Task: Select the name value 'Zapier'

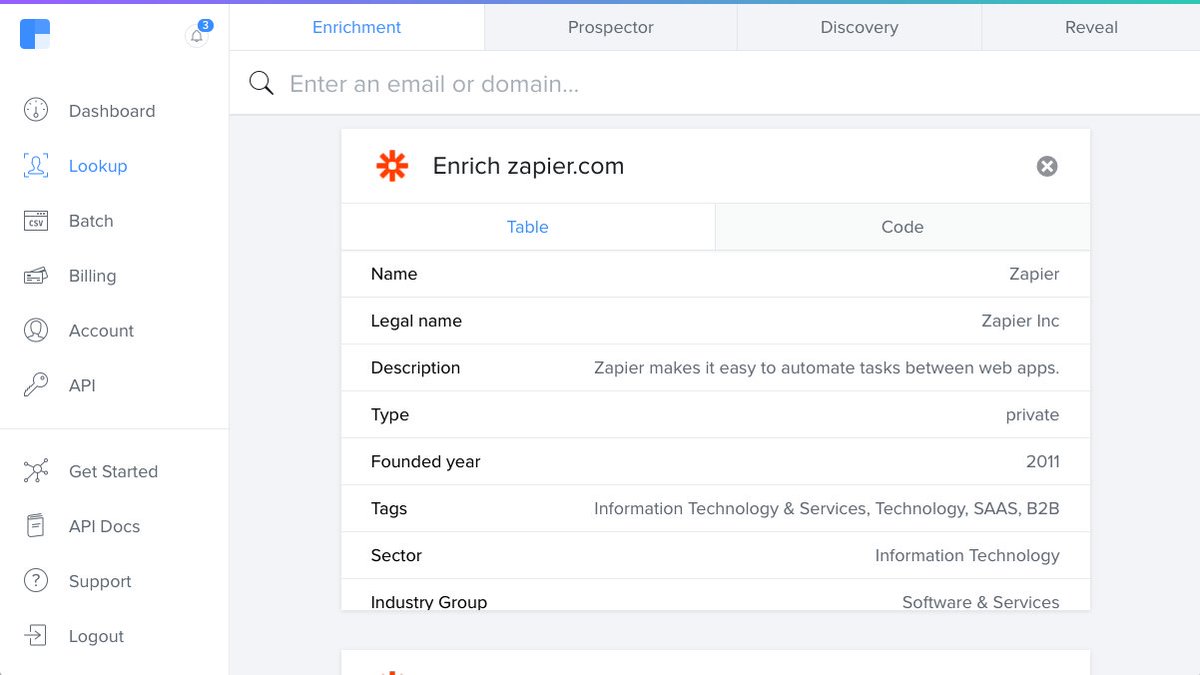Action: [x=1034, y=274]
